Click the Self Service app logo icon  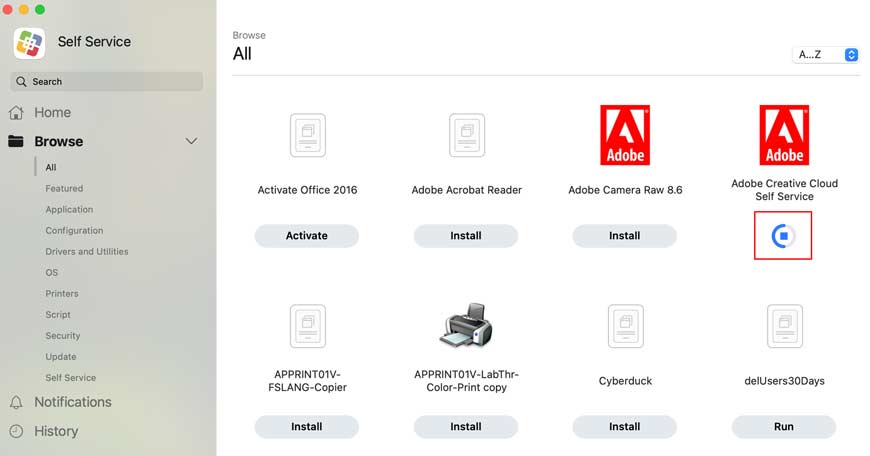tap(29, 43)
